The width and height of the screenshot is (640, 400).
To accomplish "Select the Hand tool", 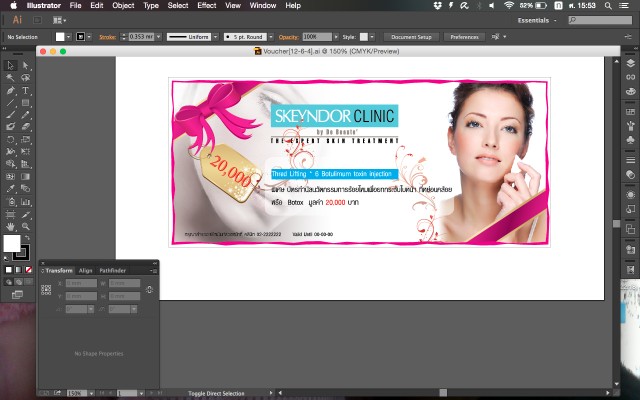I will tap(10, 226).
